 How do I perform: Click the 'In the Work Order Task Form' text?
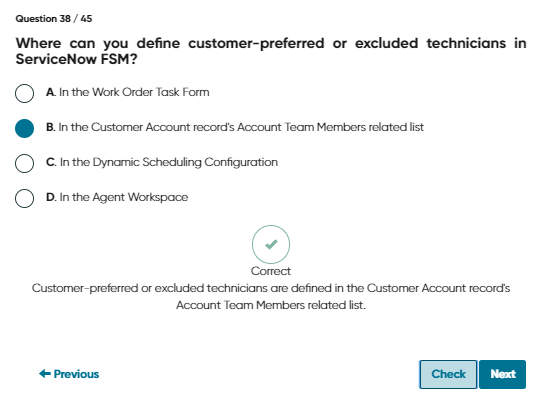pos(134,92)
